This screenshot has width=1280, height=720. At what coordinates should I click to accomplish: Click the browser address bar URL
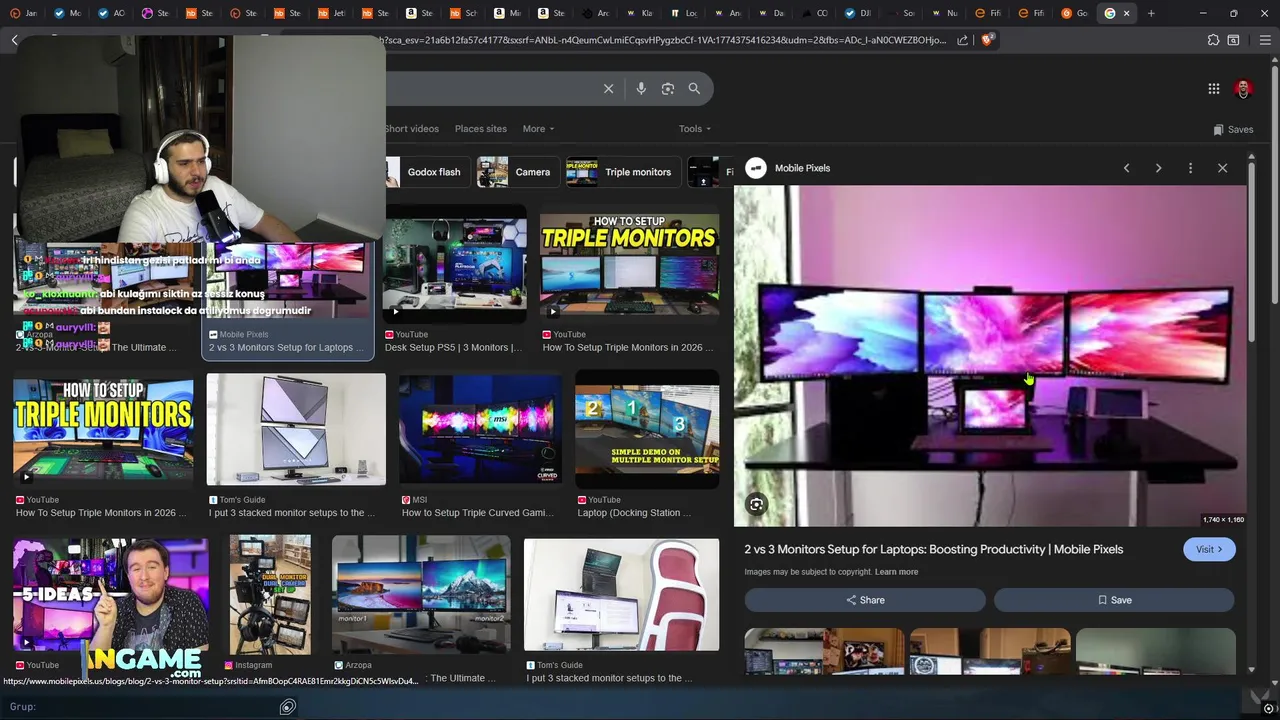pos(663,40)
